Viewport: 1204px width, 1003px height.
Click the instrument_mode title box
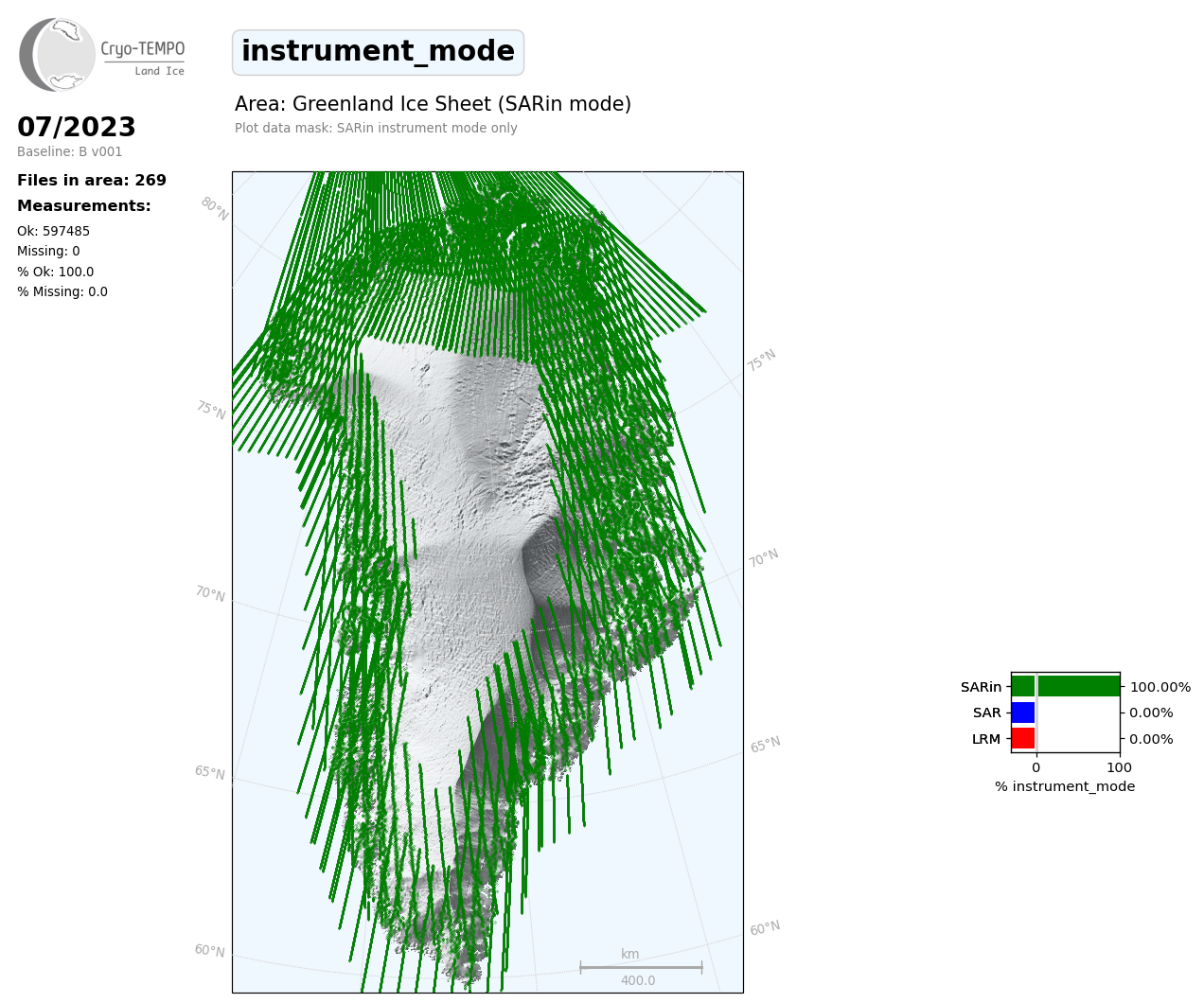[x=378, y=52]
